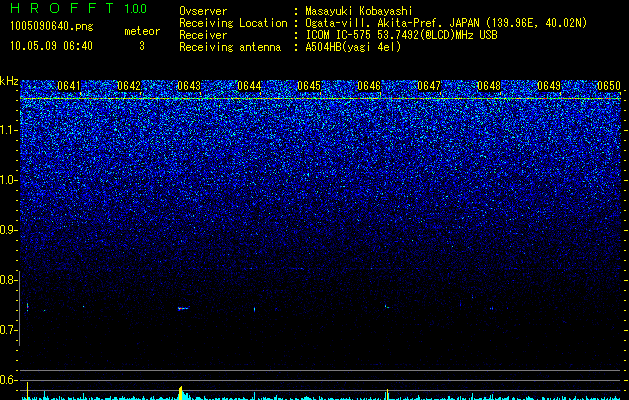
Task: Click the 0.6 kHz axis label
Action: [x=9, y=380]
